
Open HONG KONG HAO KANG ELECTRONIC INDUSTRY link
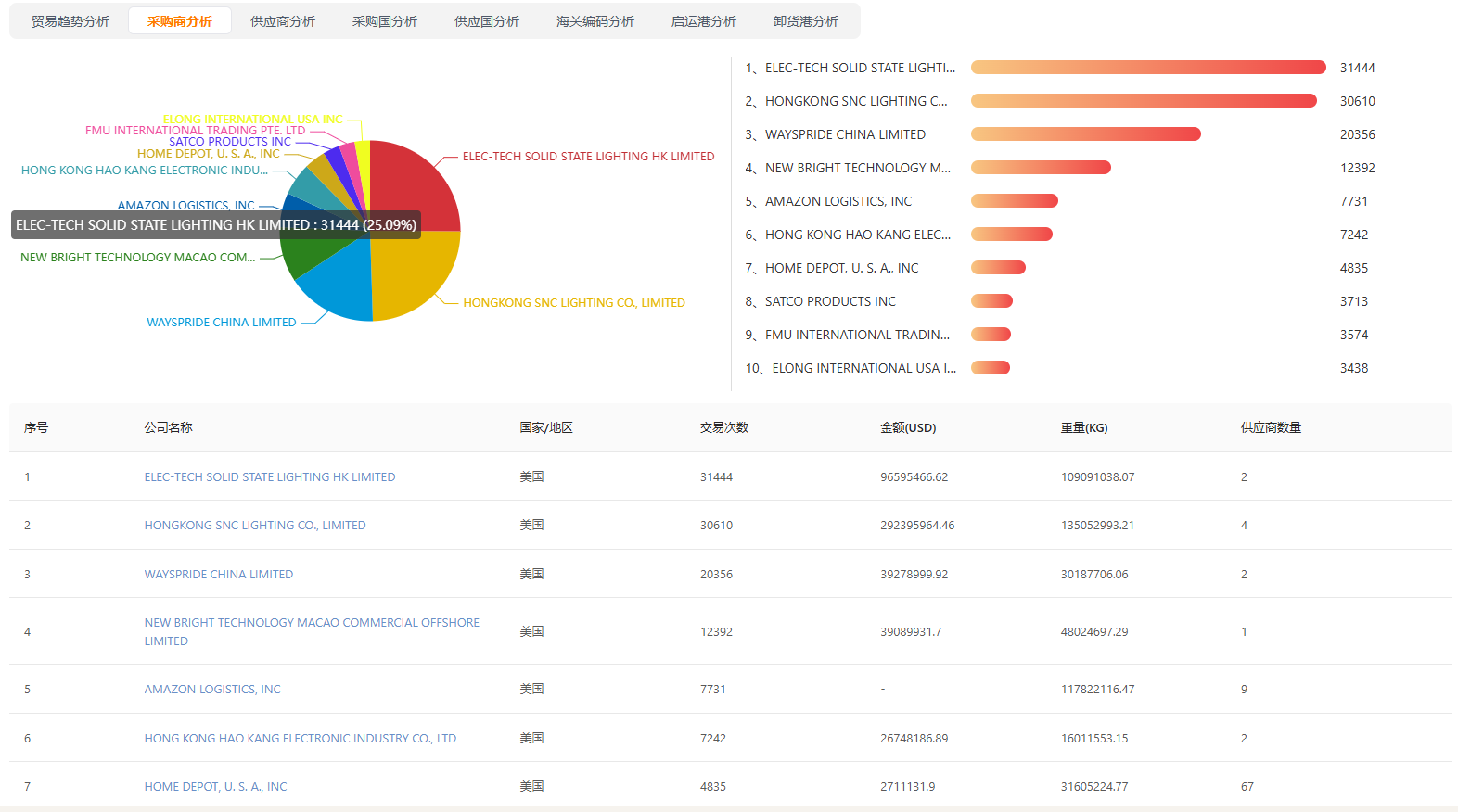(x=301, y=739)
